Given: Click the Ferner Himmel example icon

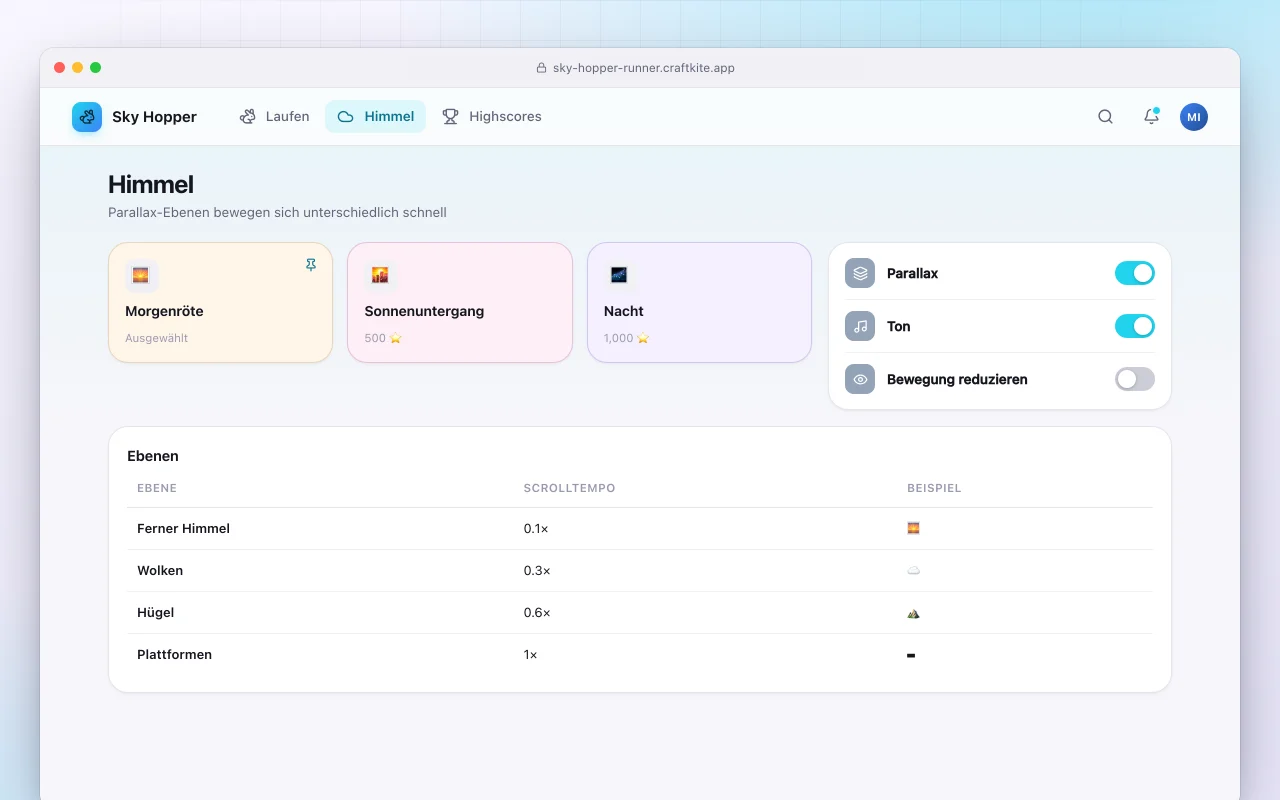Looking at the screenshot, I should click(x=913, y=528).
